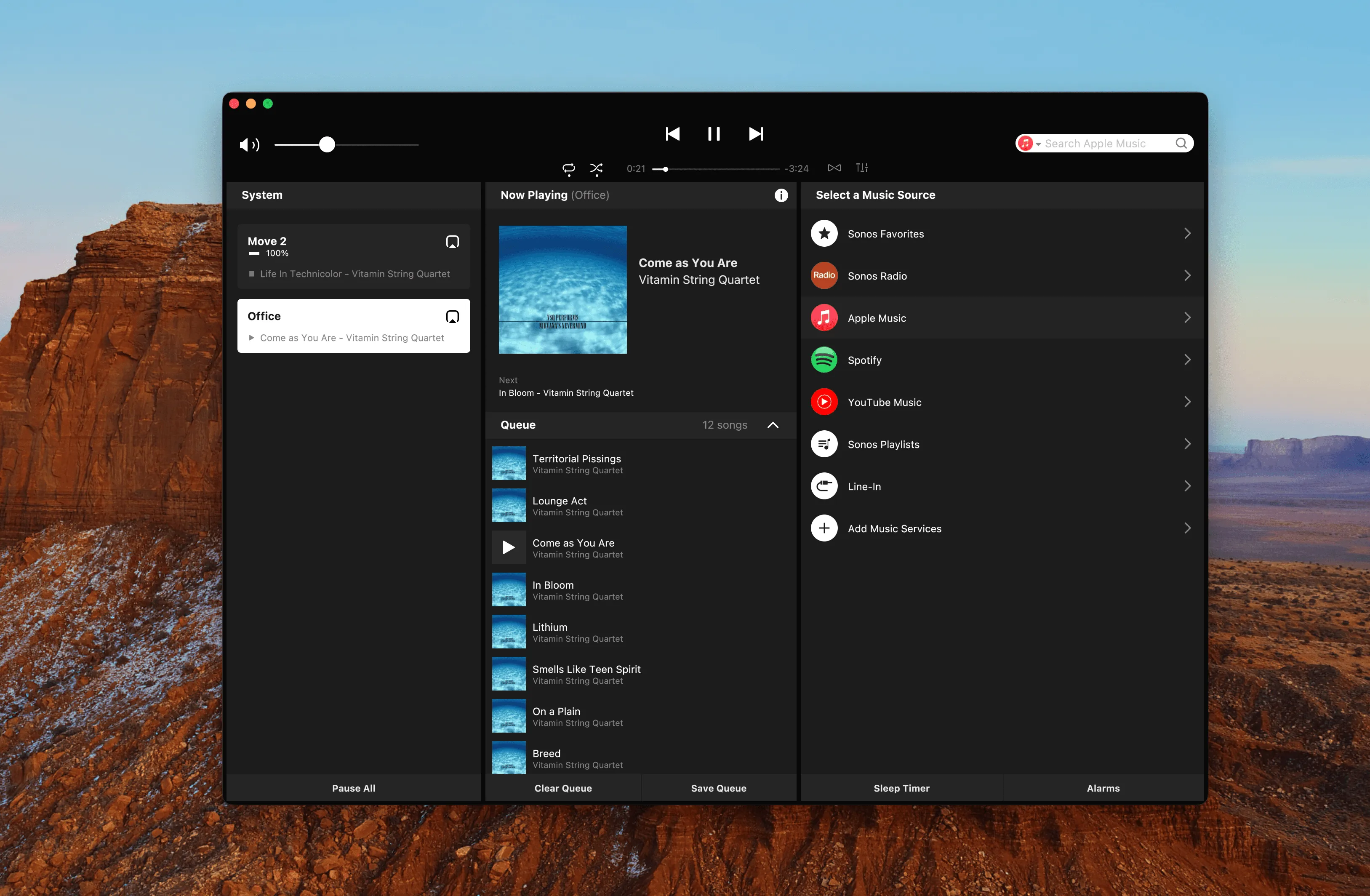The width and height of the screenshot is (1370, 896).
Task: Select Lithium in the queue
Action: (641, 631)
